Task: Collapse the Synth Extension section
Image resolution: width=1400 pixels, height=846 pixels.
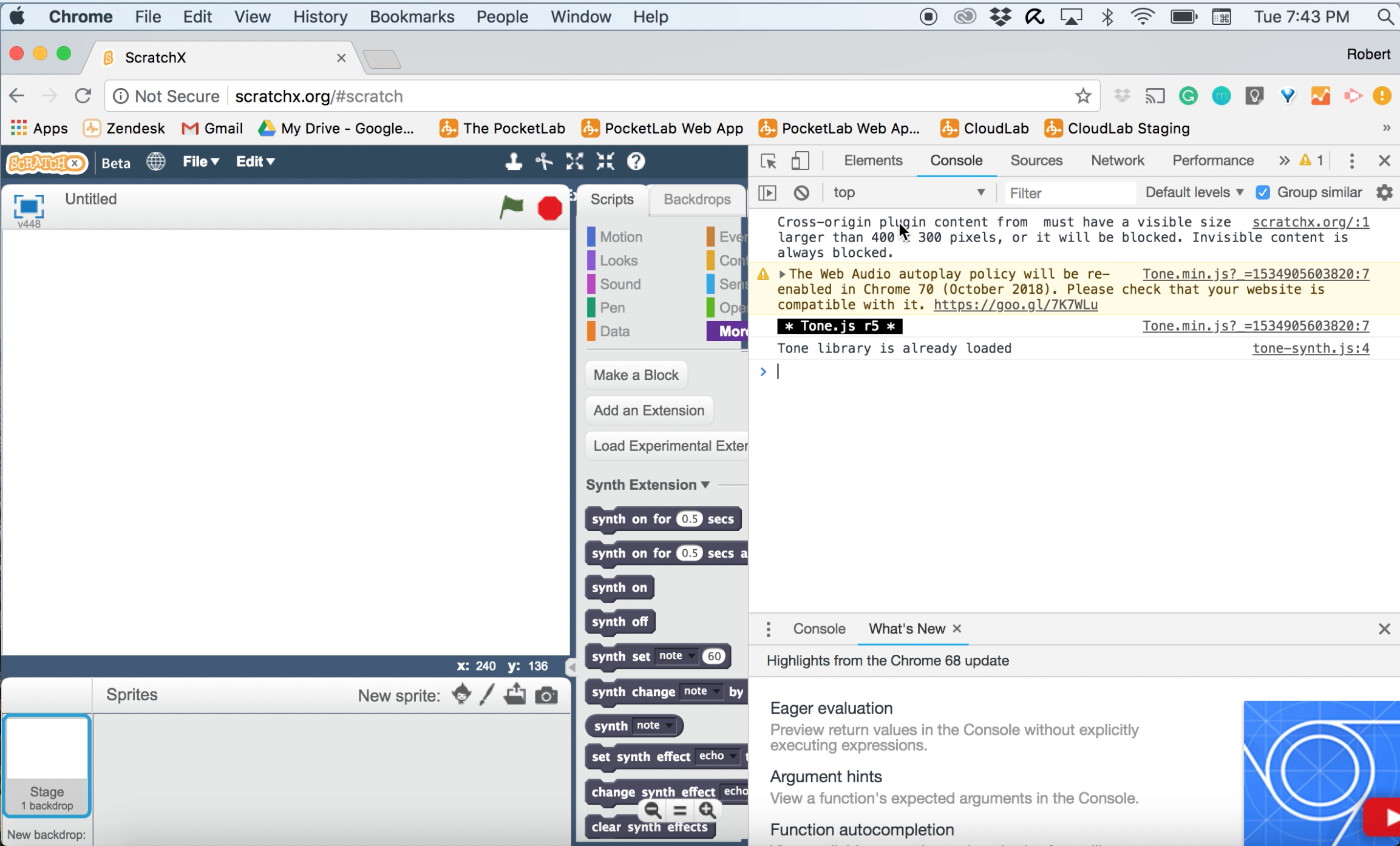Action: click(x=704, y=484)
